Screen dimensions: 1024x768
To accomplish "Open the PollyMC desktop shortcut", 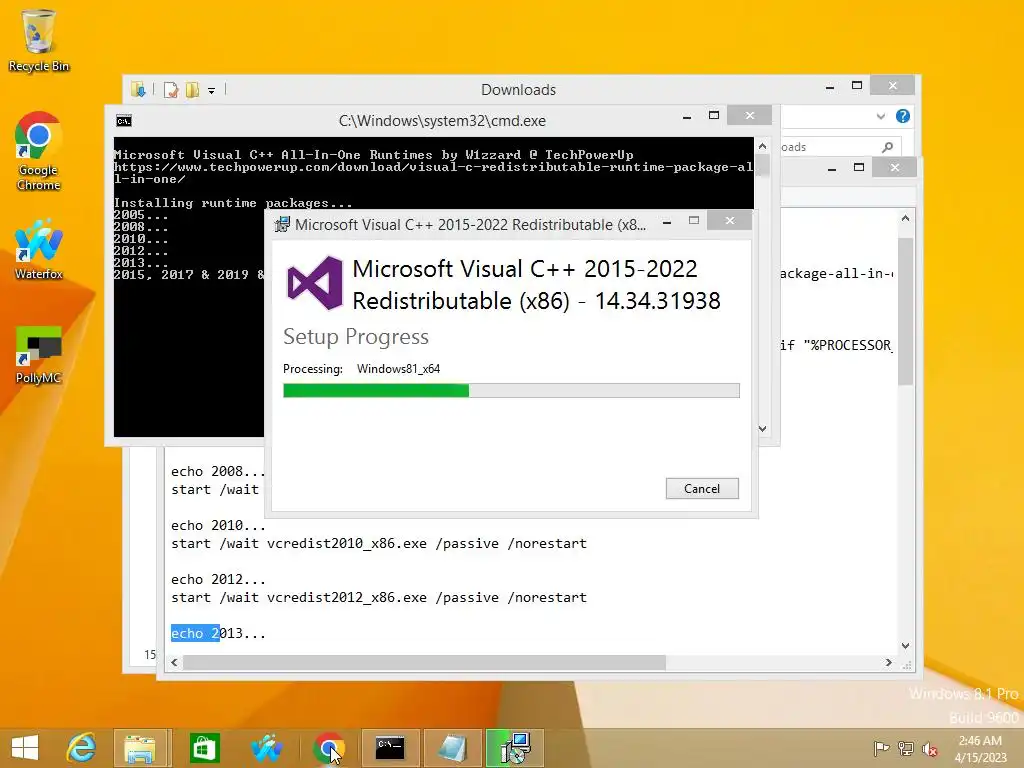I will click(38, 354).
